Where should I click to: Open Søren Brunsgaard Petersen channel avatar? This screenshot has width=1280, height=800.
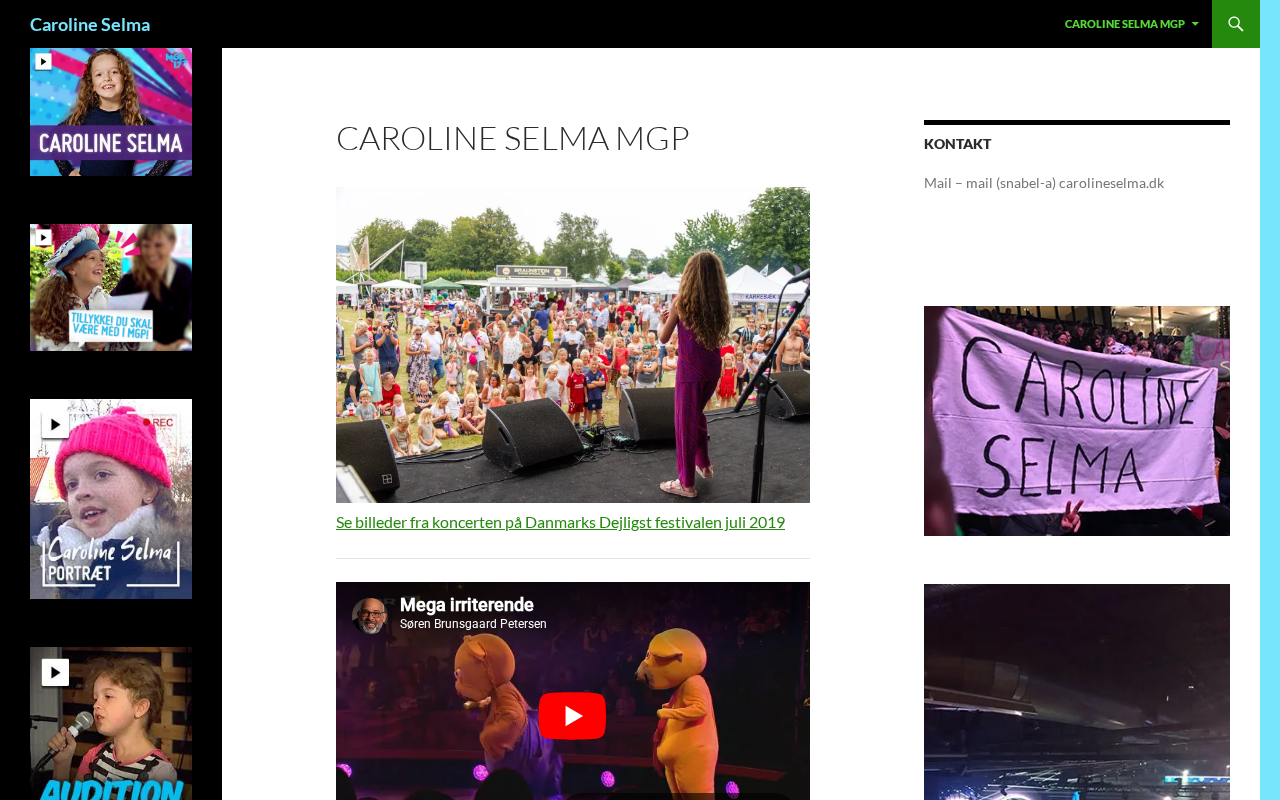(x=370, y=616)
